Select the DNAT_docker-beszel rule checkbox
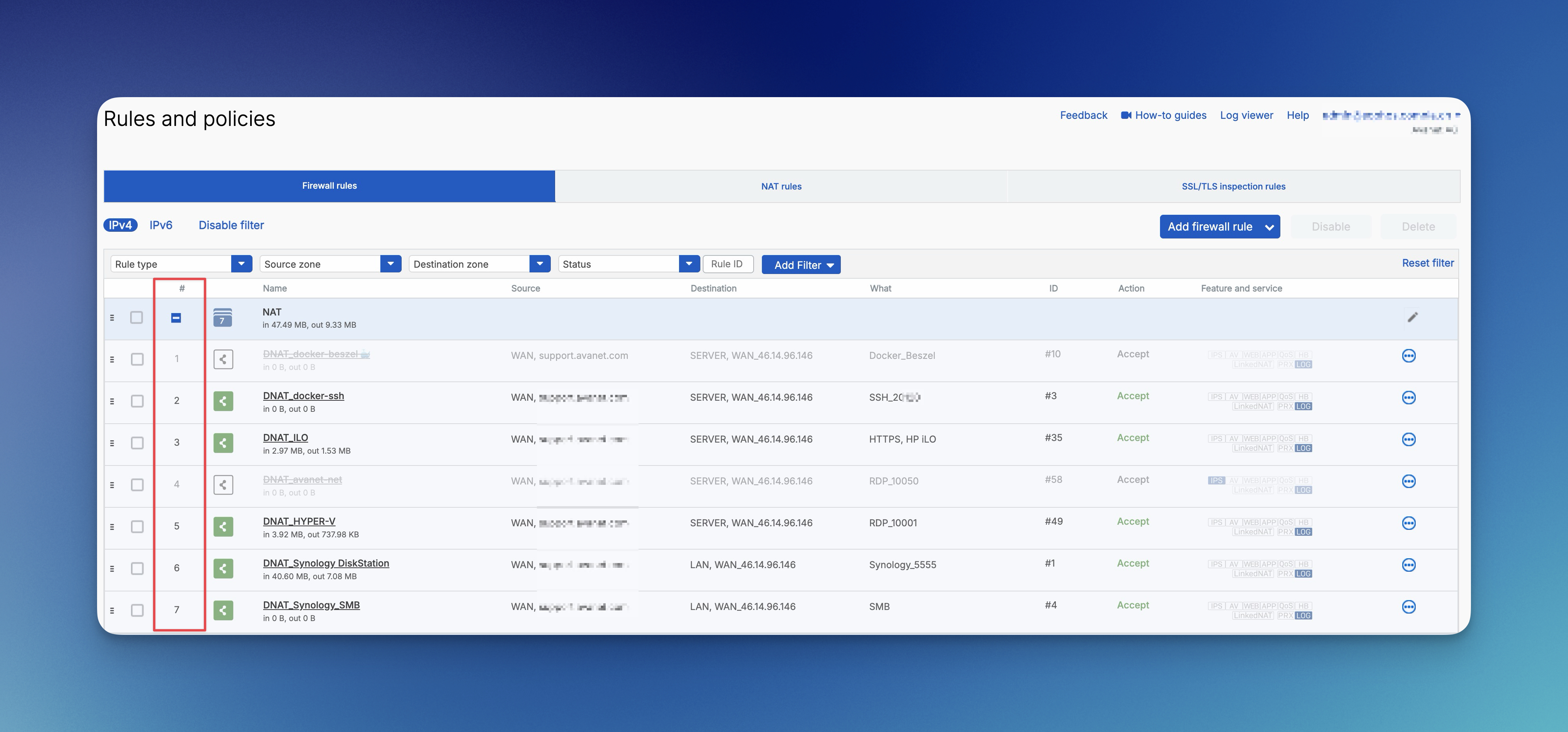Viewport: 1568px width, 732px height. pyautogui.click(x=137, y=359)
